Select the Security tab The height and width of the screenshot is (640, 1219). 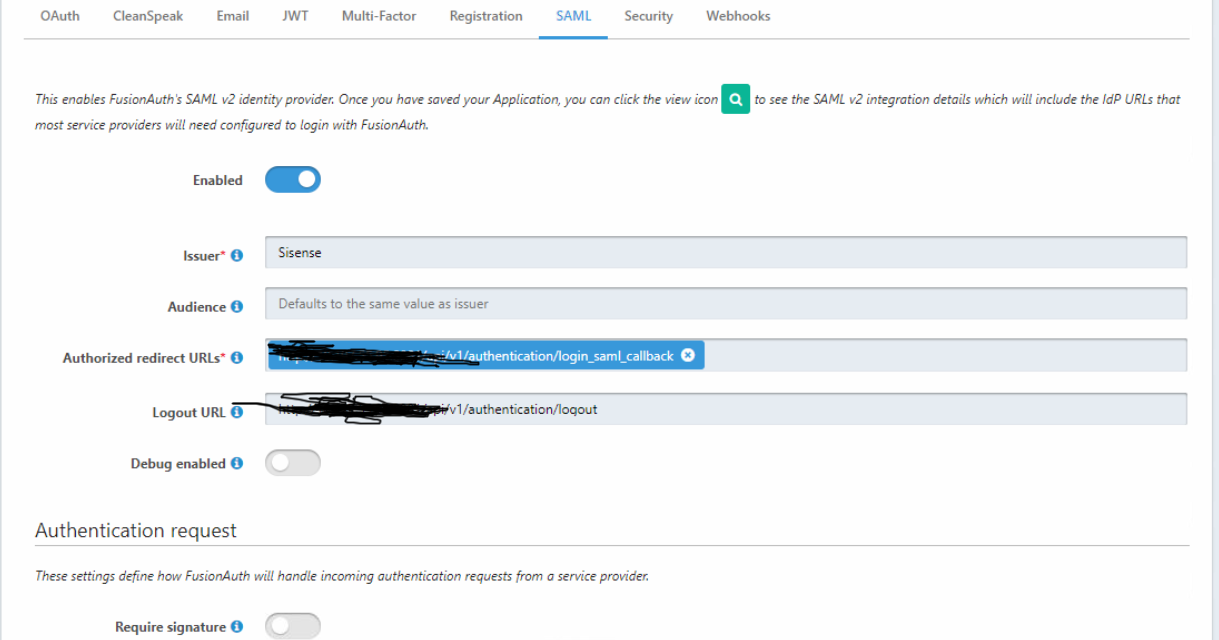point(648,16)
